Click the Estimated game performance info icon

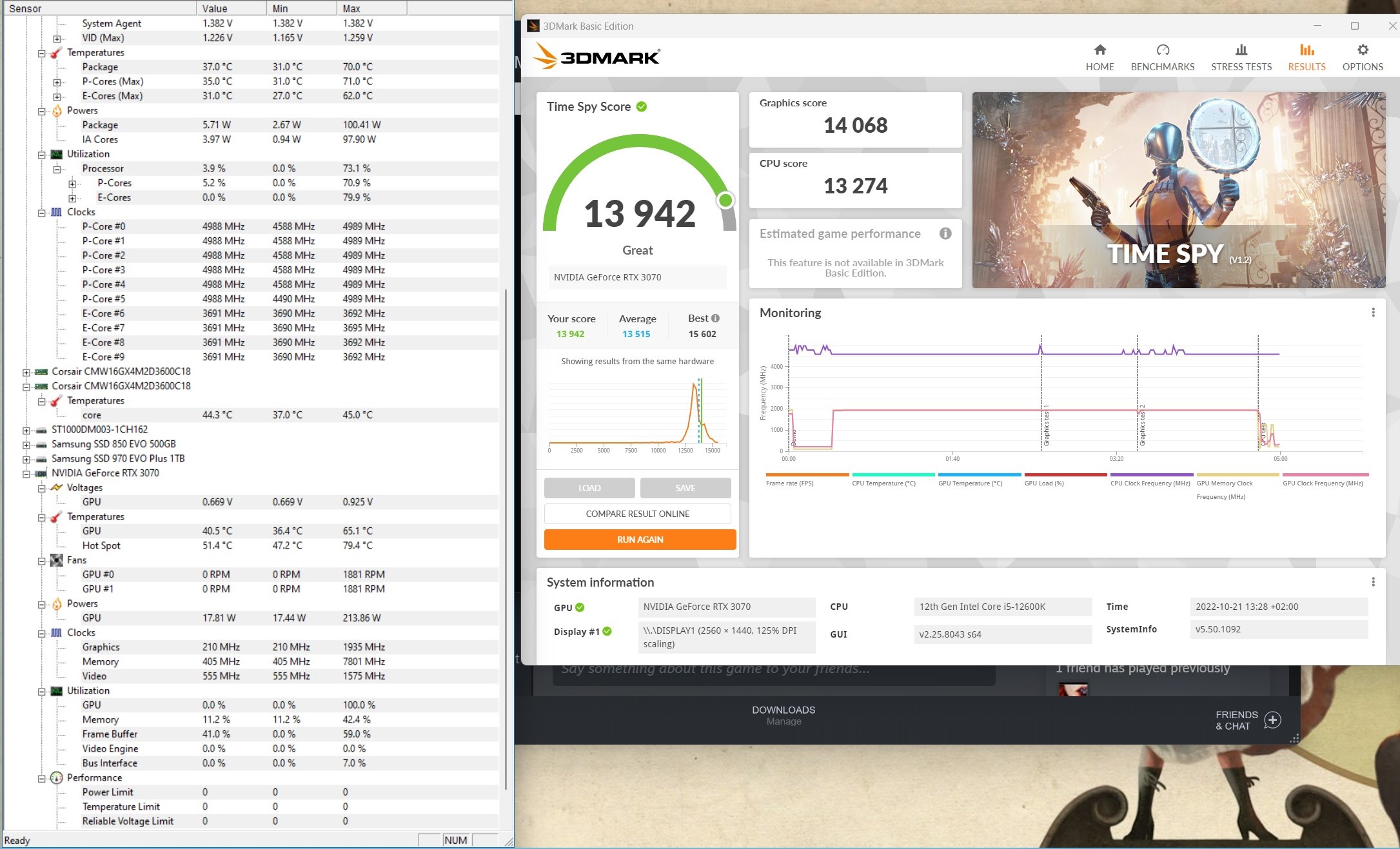point(945,233)
